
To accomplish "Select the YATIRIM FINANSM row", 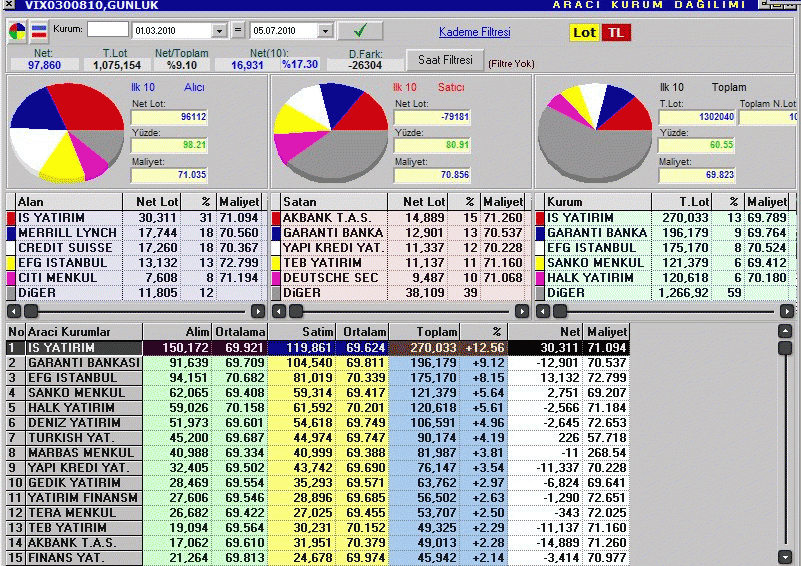I will point(318,498).
